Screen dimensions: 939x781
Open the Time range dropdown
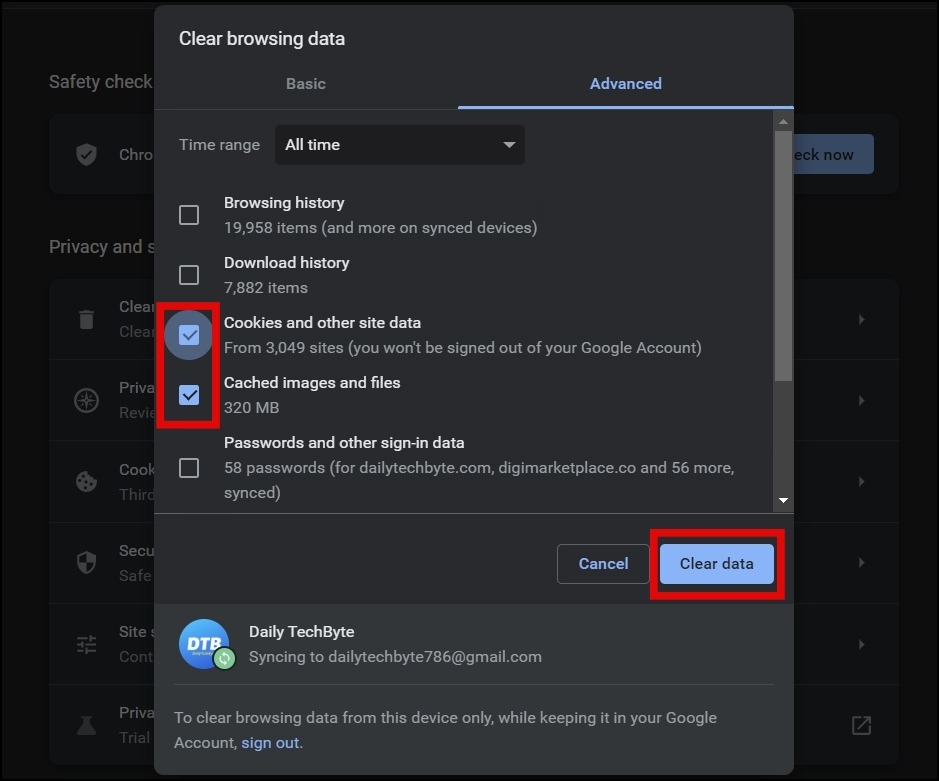tap(401, 145)
